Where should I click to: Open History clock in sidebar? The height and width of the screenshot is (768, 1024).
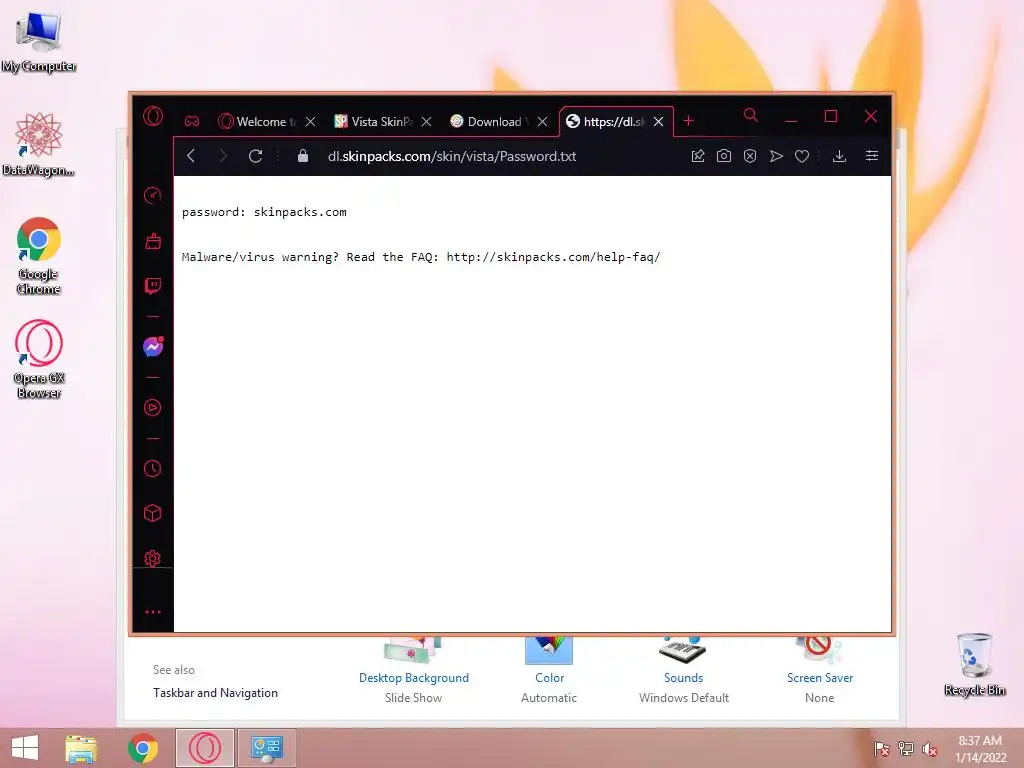[x=153, y=468]
